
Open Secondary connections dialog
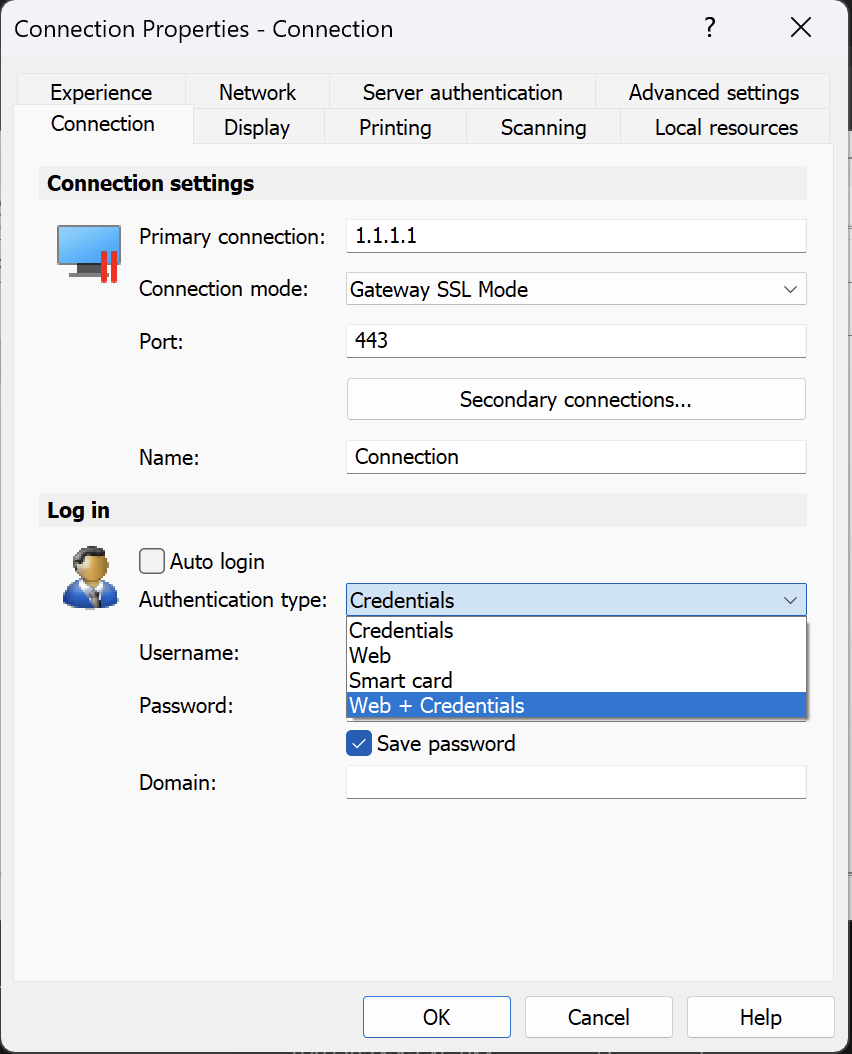click(576, 399)
